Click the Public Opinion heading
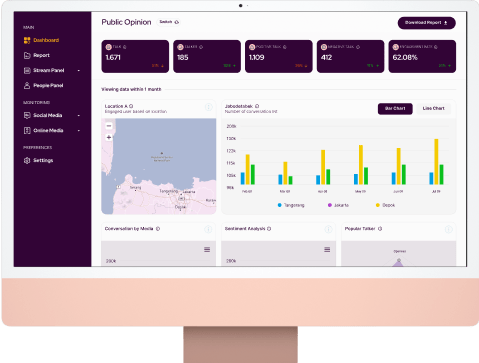This screenshot has width=479, height=363. pyautogui.click(x=126, y=22)
